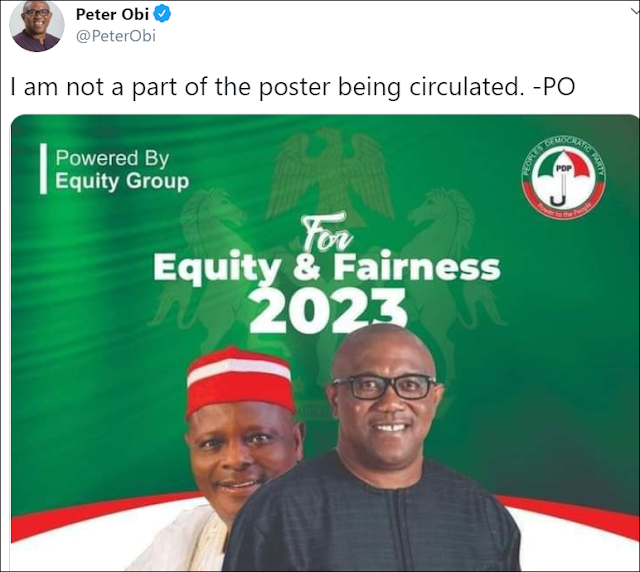Click the 'Powered By' text in poster
The width and height of the screenshot is (640, 572).
pyautogui.click(x=112, y=158)
